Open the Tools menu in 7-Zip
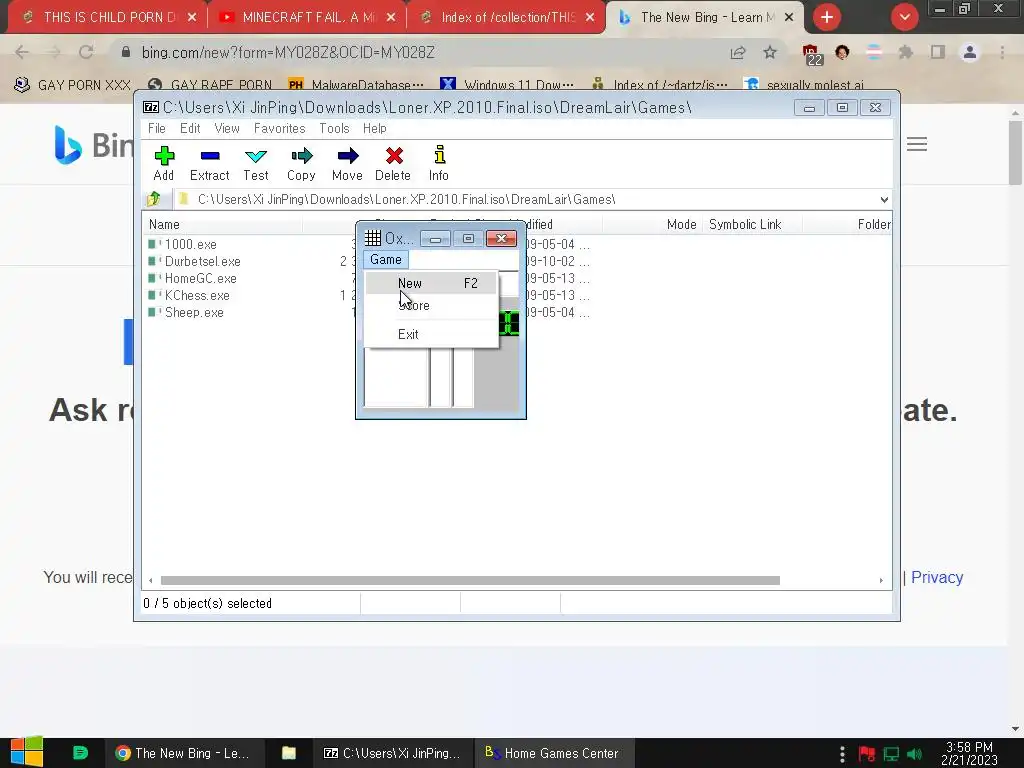The height and width of the screenshot is (768, 1024). 334,128
